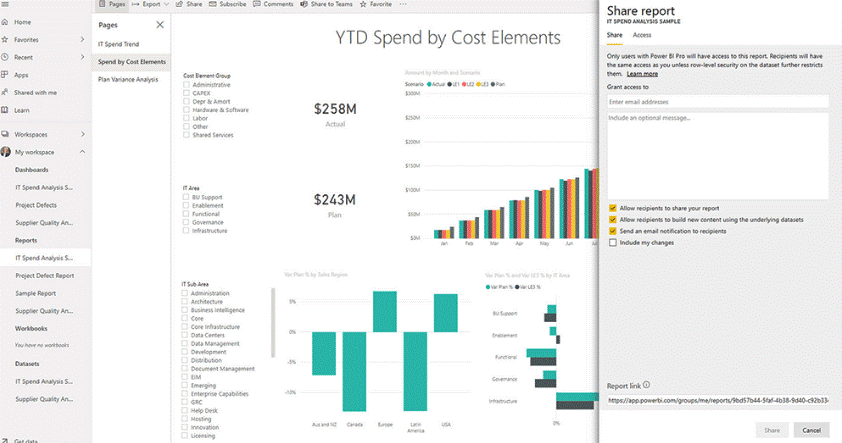The width and height of the screenshot is (842, 443).
Task: Click the Share to Teams icon
Action: point(304,4)
